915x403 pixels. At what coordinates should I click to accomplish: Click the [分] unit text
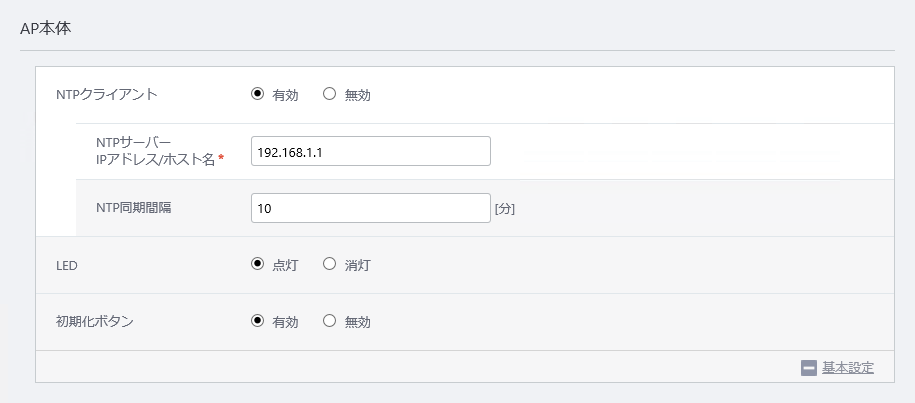point(505,209)
